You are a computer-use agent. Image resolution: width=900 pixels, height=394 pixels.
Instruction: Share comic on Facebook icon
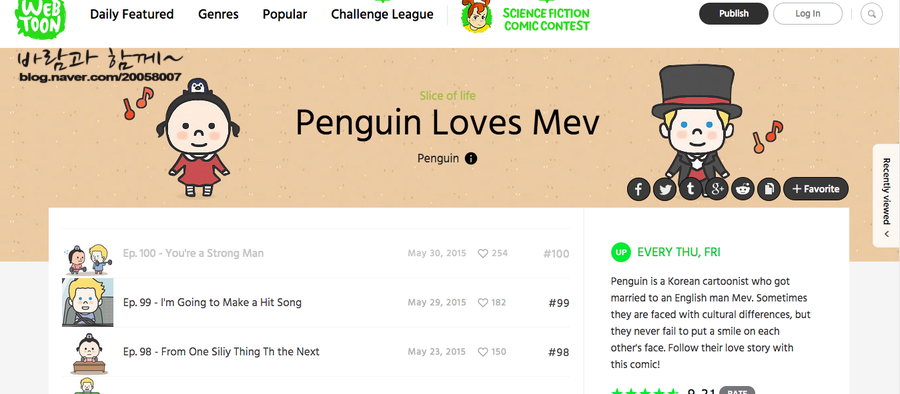[638, 189]
